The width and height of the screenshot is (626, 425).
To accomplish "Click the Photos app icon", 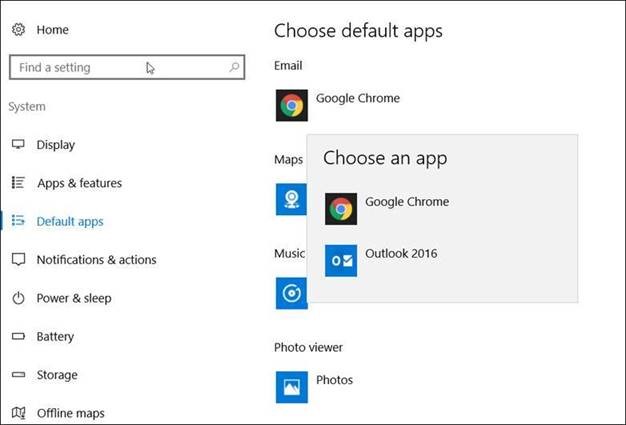I will point(292,387).
